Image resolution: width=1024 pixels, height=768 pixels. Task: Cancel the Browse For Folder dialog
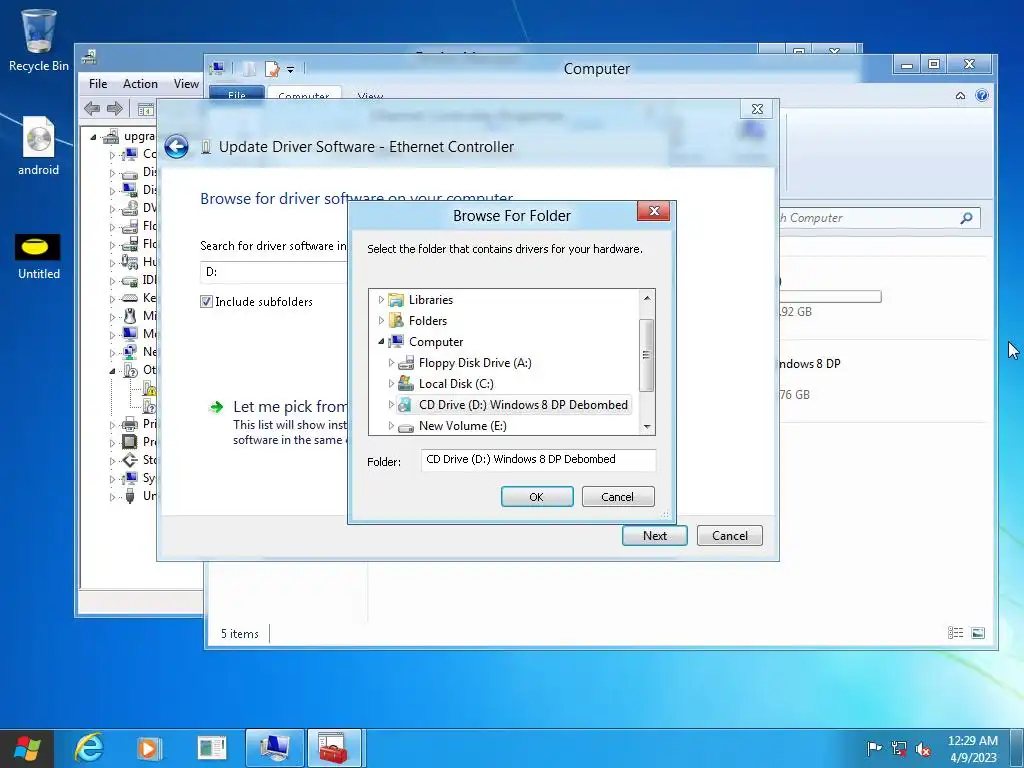point(617,496)
